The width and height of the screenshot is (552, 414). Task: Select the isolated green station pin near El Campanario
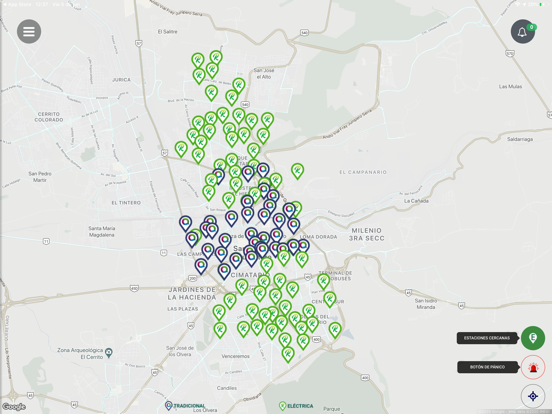click(x=297, y=171)
